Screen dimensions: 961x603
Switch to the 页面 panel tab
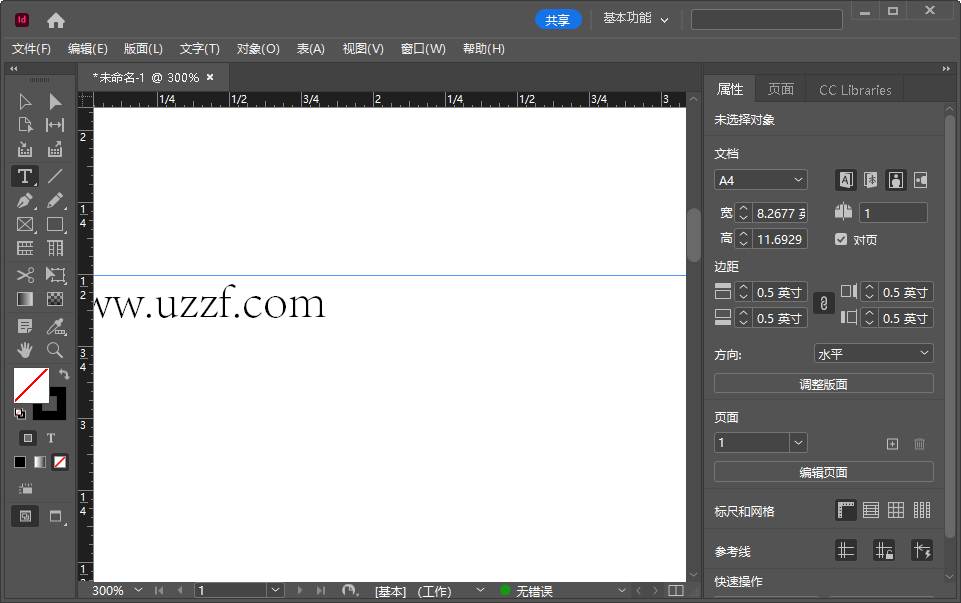click(x=781, y=89)
